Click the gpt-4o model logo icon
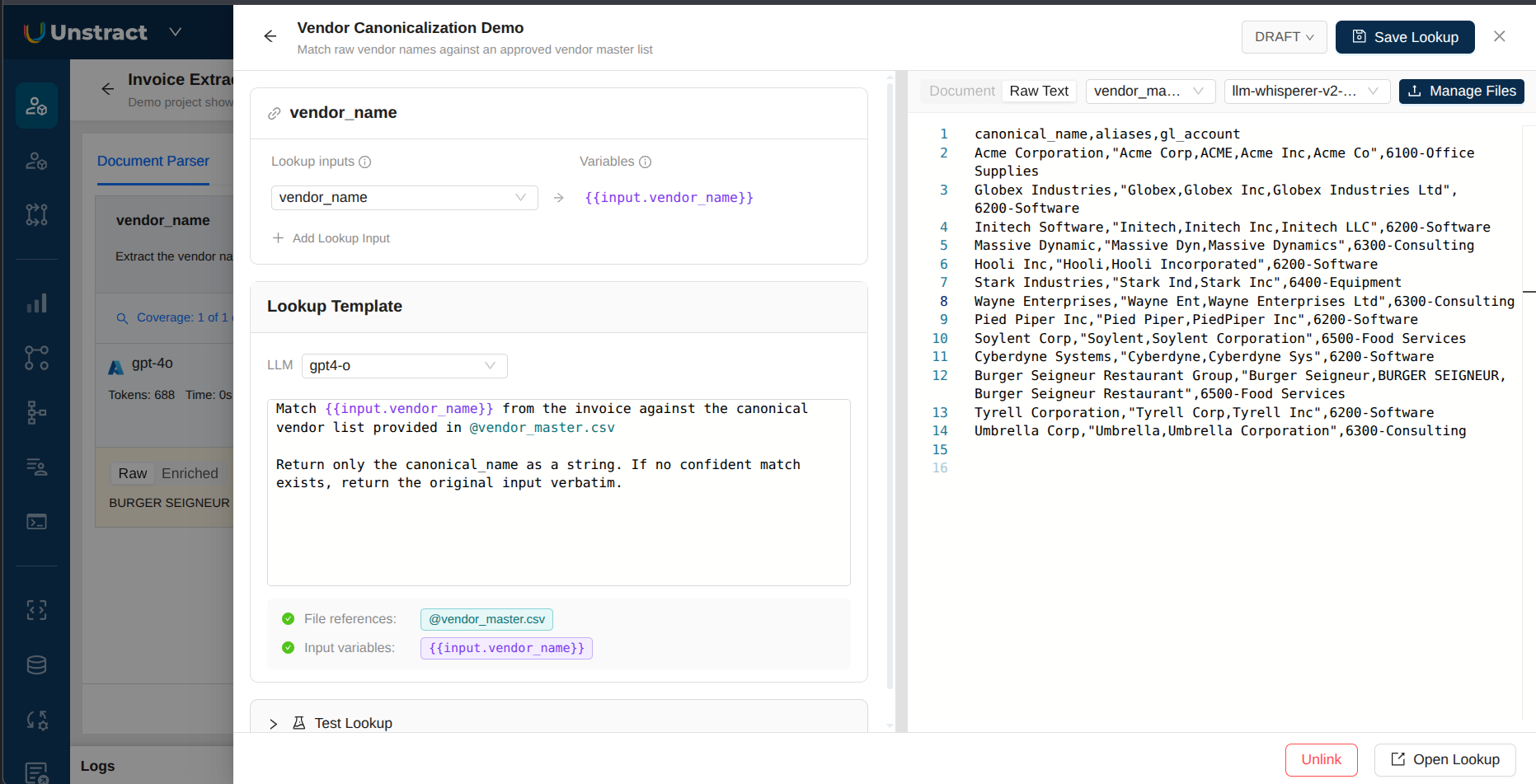1536x784 pixels. click(x=116, y=367)
